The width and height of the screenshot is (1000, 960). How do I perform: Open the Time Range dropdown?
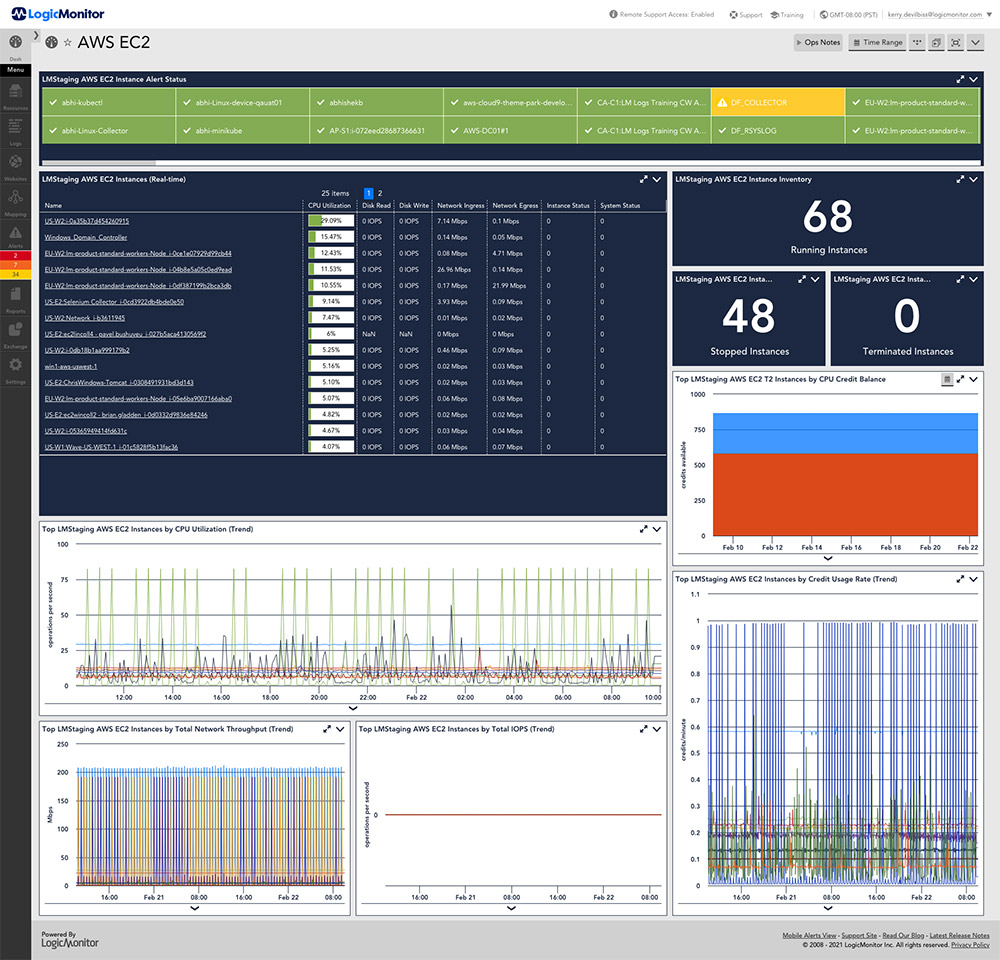tap(877, 42)
